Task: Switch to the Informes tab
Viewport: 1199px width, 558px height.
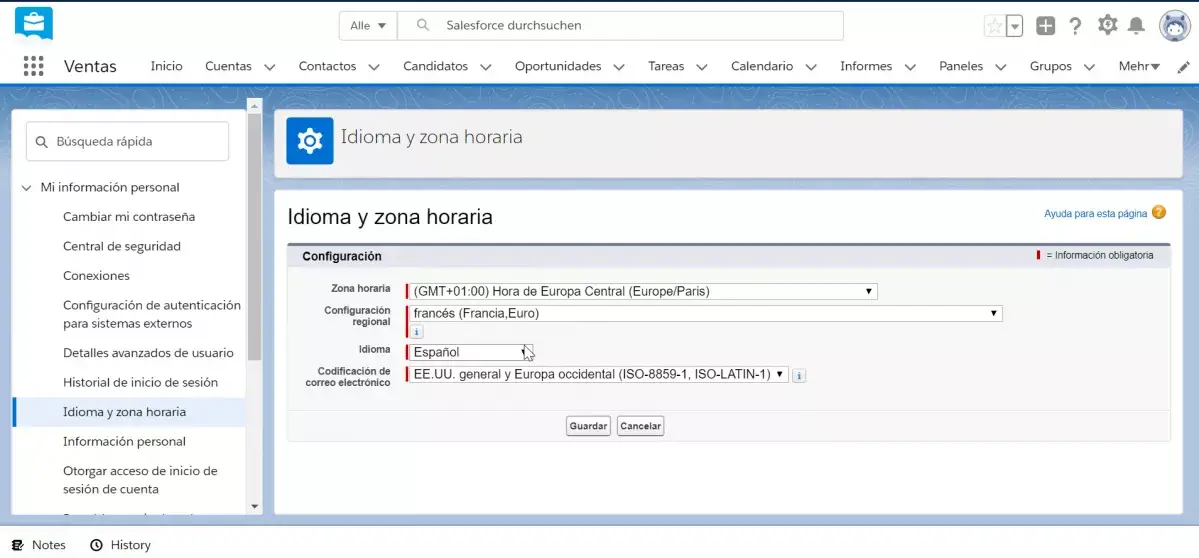Action: point(866,67)
